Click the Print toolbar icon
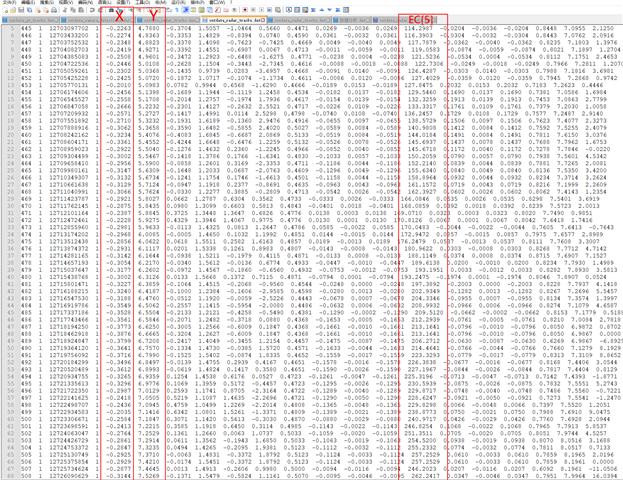 54,10
